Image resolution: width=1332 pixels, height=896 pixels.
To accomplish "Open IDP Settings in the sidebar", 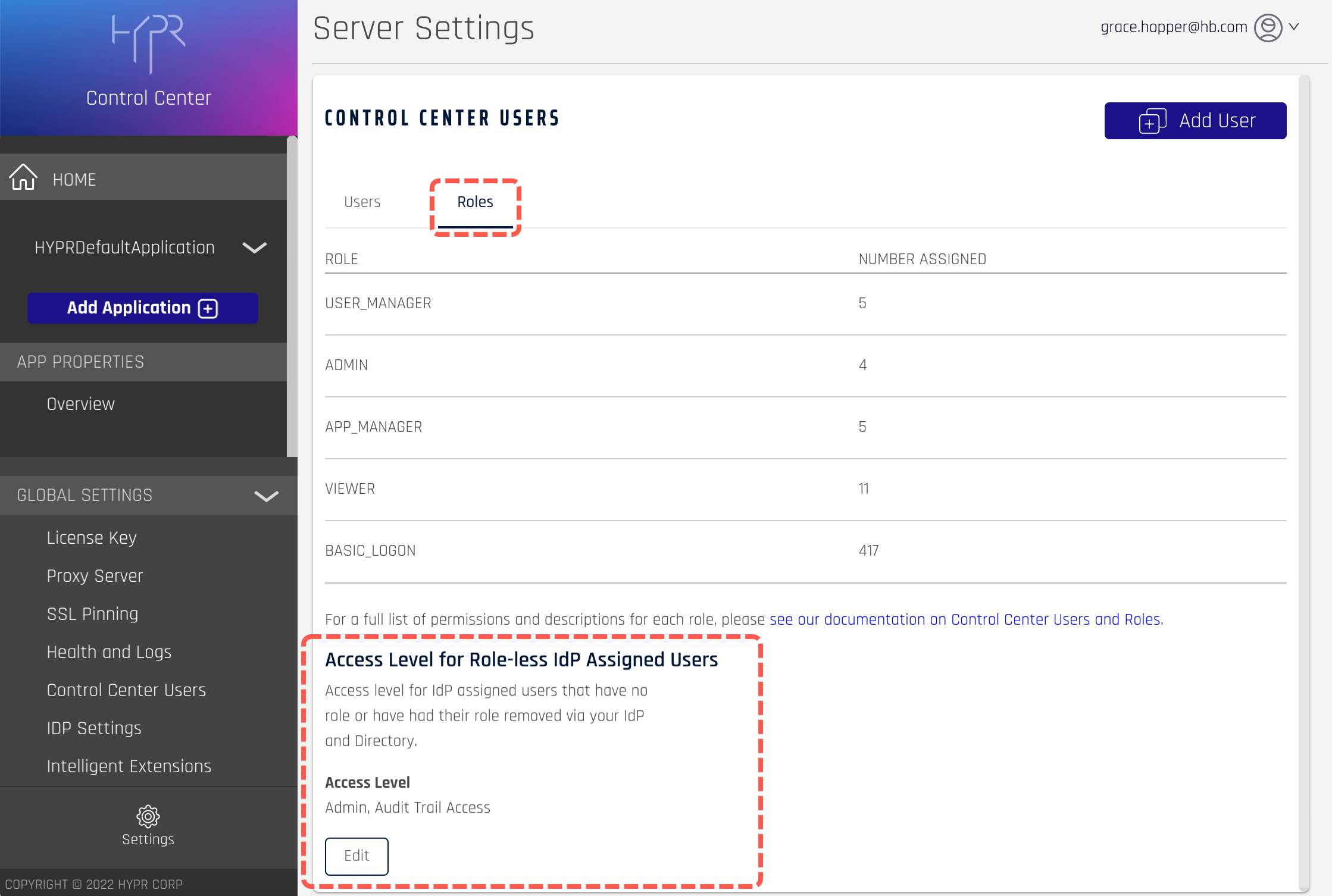I will click(x=94, y=728).
